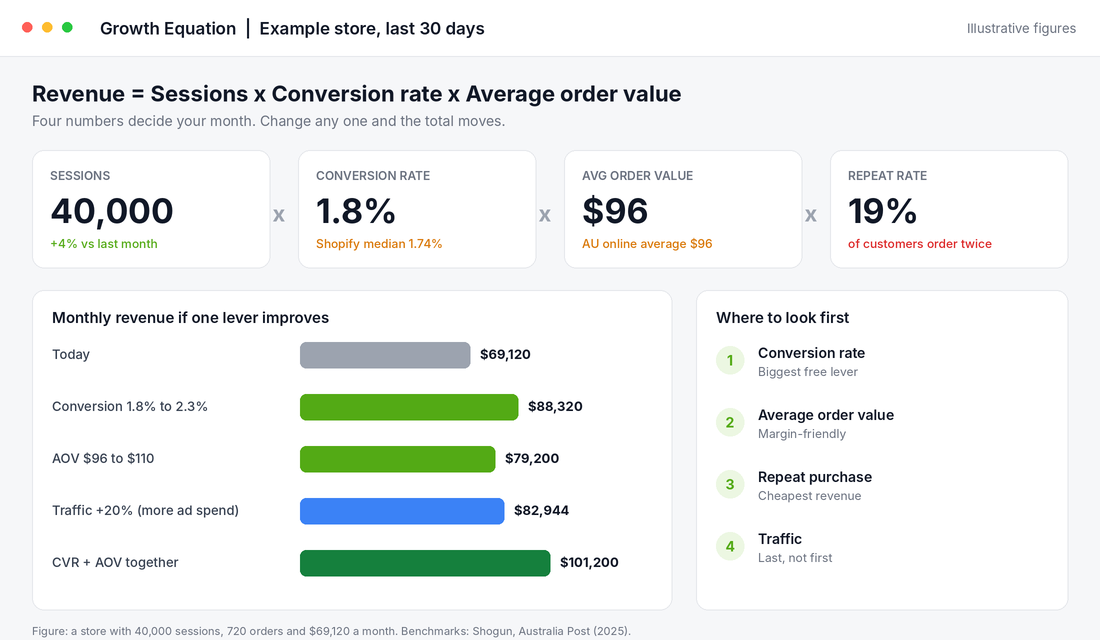Click 'Shopify median 1.74%' text
The height and width of the screenshot is (640, 1100).
click(379, 244)
